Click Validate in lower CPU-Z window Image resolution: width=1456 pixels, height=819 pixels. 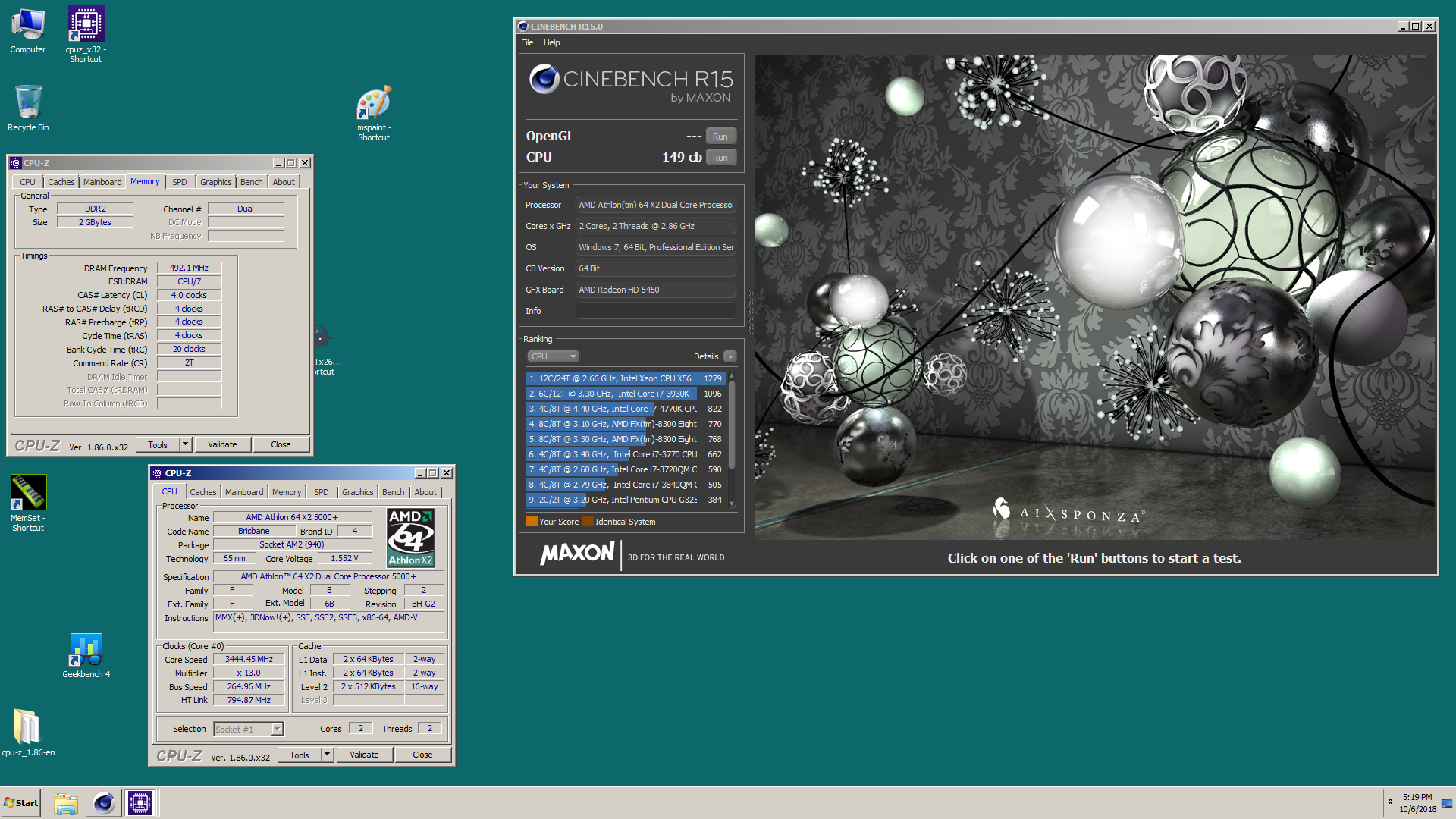364,755
